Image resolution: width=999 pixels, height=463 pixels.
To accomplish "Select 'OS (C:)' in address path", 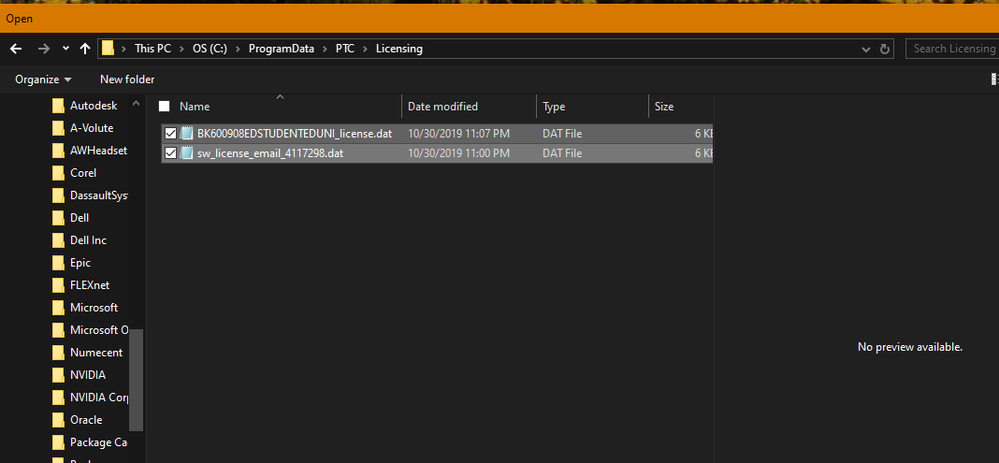I will tap(210, 48).
